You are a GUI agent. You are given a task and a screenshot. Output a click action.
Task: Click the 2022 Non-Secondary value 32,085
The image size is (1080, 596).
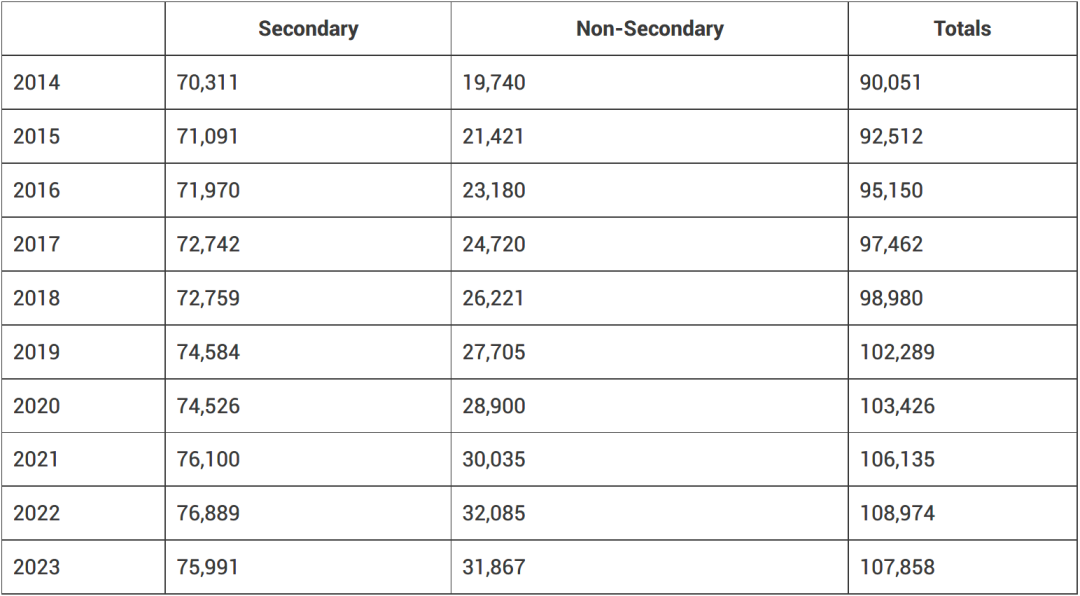tap(494, 513)
